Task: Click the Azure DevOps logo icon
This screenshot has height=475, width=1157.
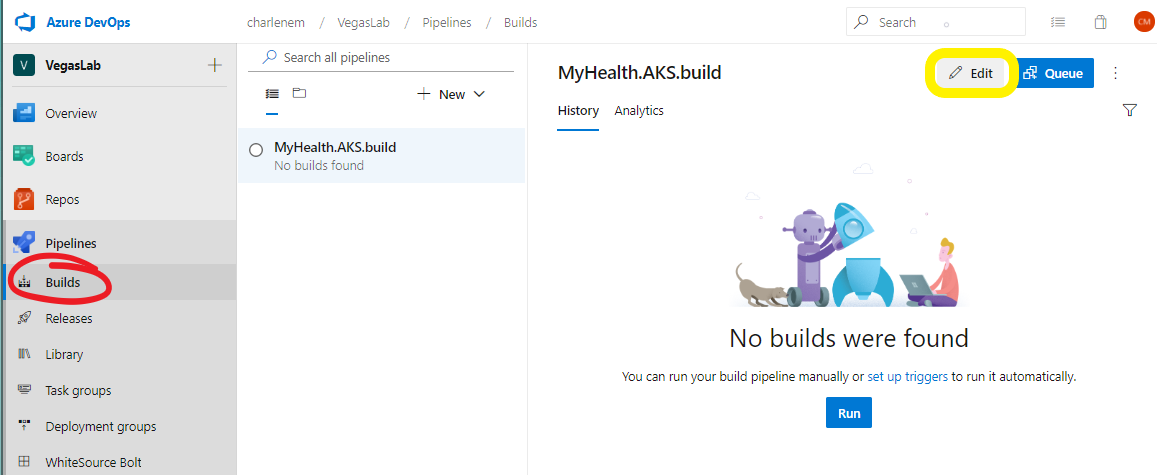Action: tap(25, 22)
